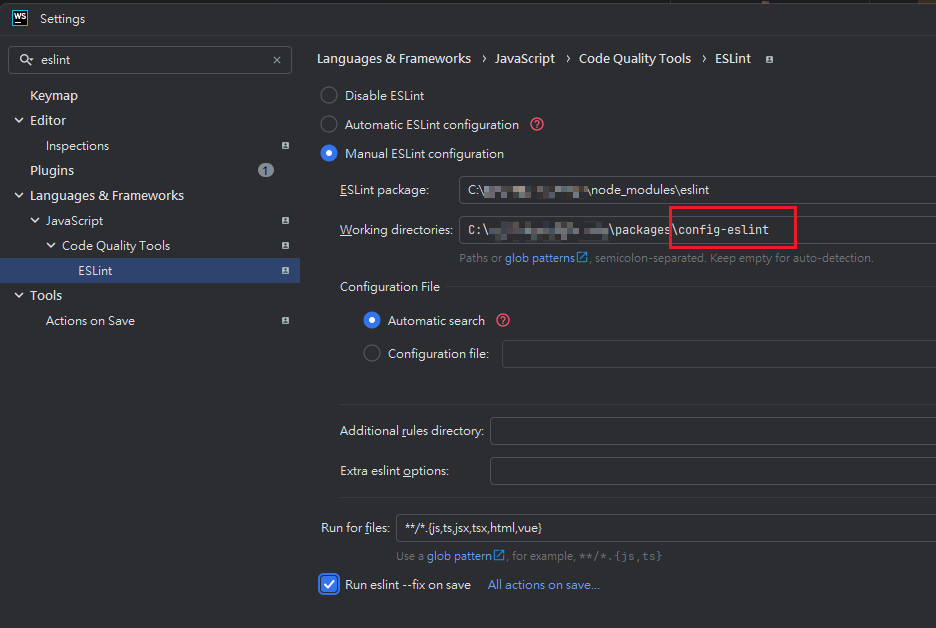Click JavaScript in the breadcrumb
Viewport: 936px width, 628px height.
[525, 59]
